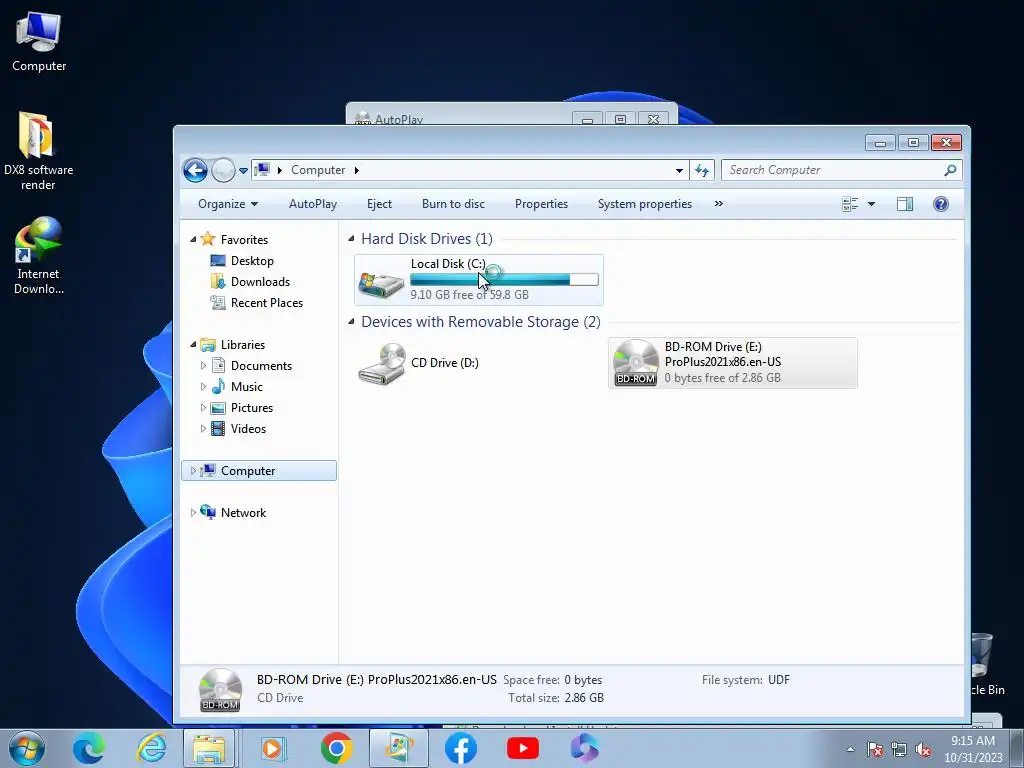Viewport: 1024px width, 768px height.
Task: Open YouTube shortcut on taskbar
Action: 522,748
